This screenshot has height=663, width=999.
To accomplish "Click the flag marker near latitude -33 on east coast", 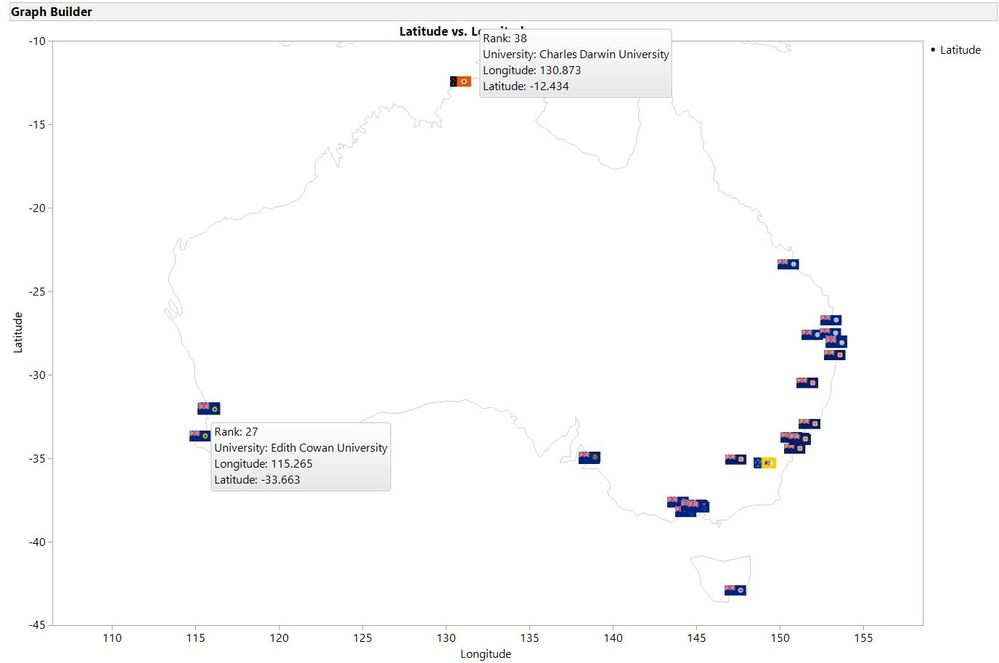I will [809, 424].
